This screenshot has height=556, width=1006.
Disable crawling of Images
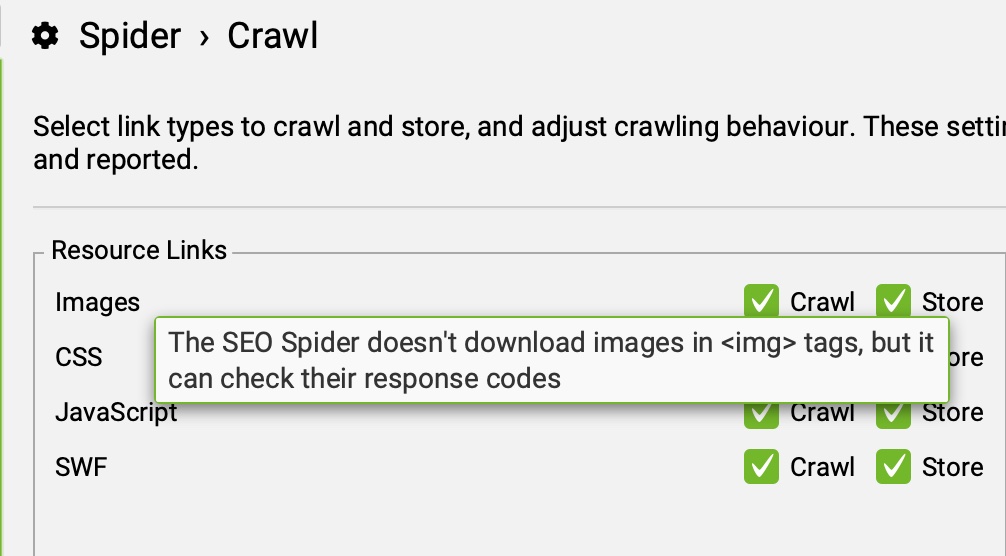click(761, 301)
